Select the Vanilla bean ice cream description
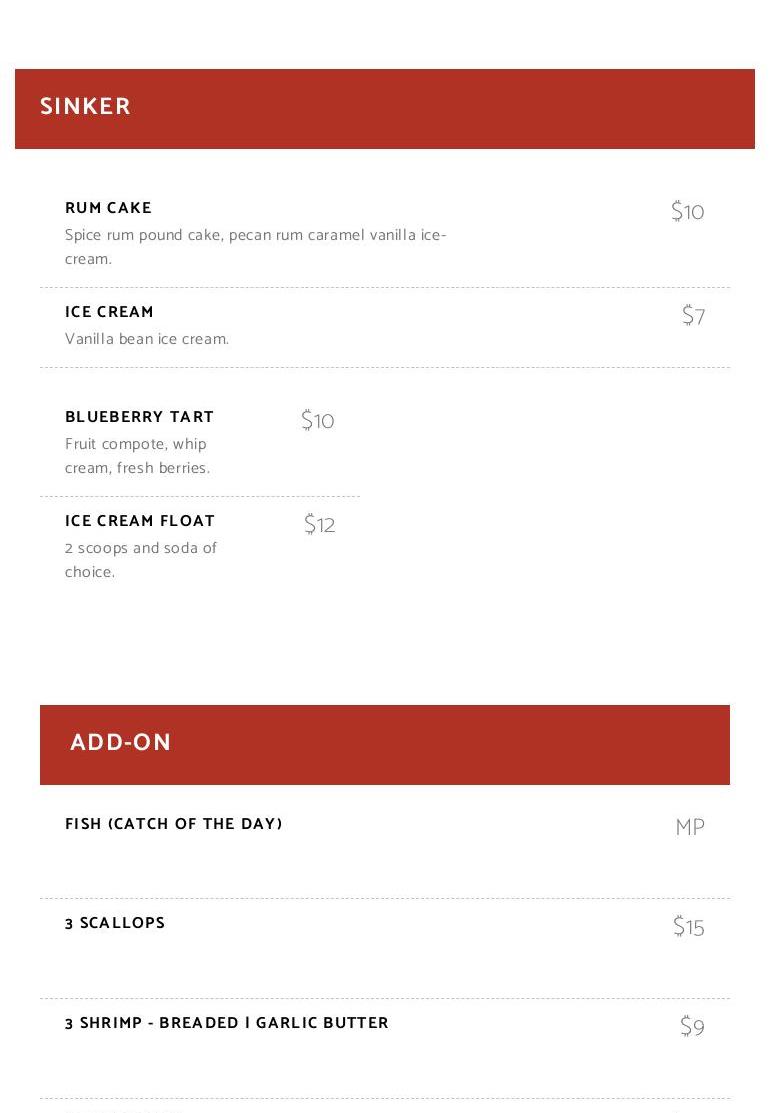The width and height of the screenshot is (770, 1113). click(147, 339)
